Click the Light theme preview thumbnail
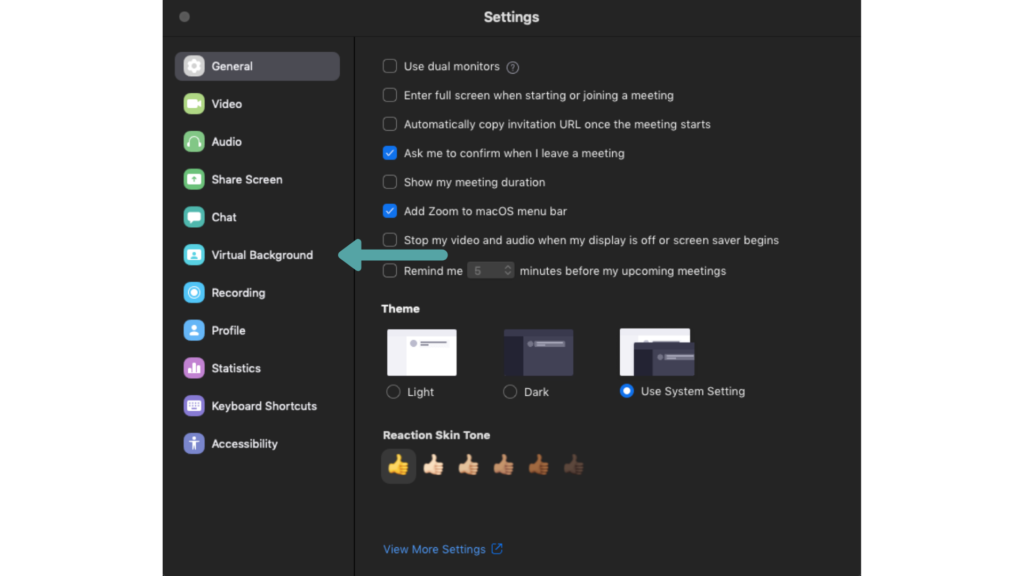 [421, 352]
